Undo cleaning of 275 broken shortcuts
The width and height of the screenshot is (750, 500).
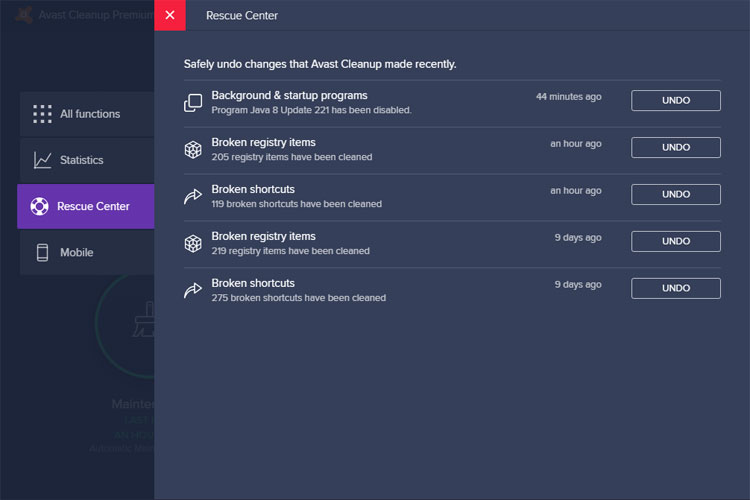675,288
